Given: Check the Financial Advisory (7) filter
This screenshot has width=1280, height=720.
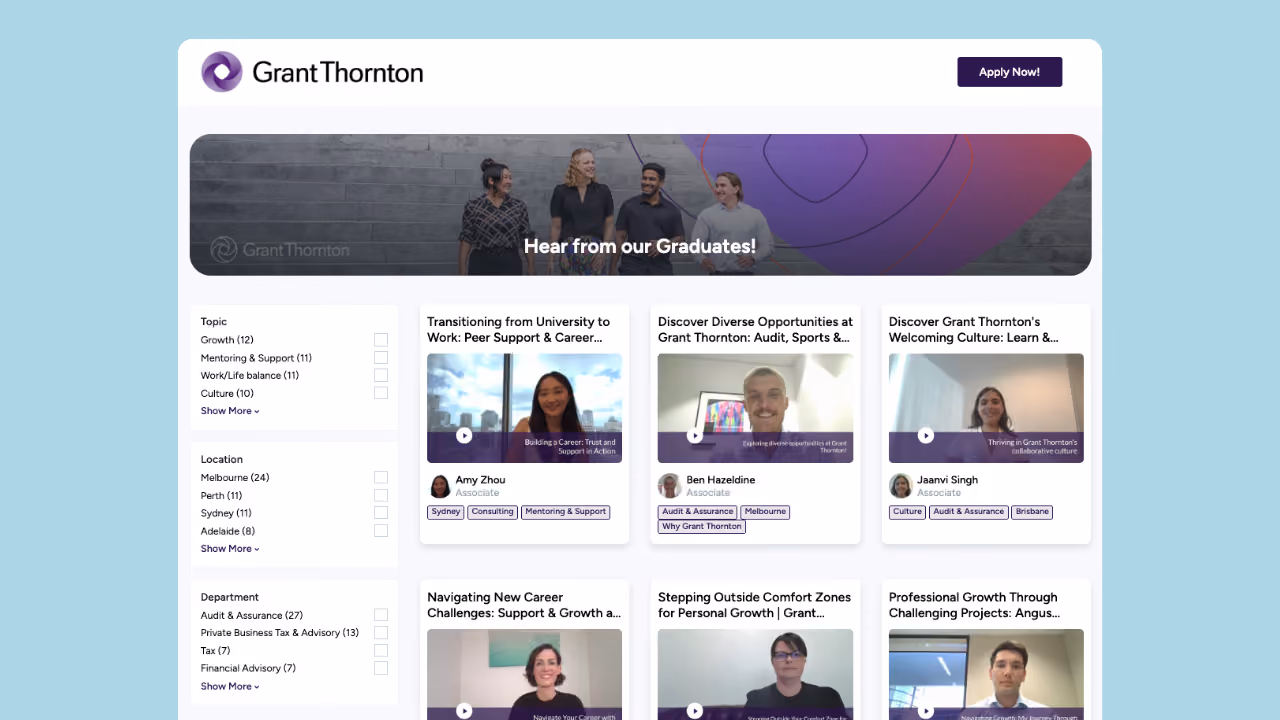Looking at the screenshot, I should click(381, 668).
